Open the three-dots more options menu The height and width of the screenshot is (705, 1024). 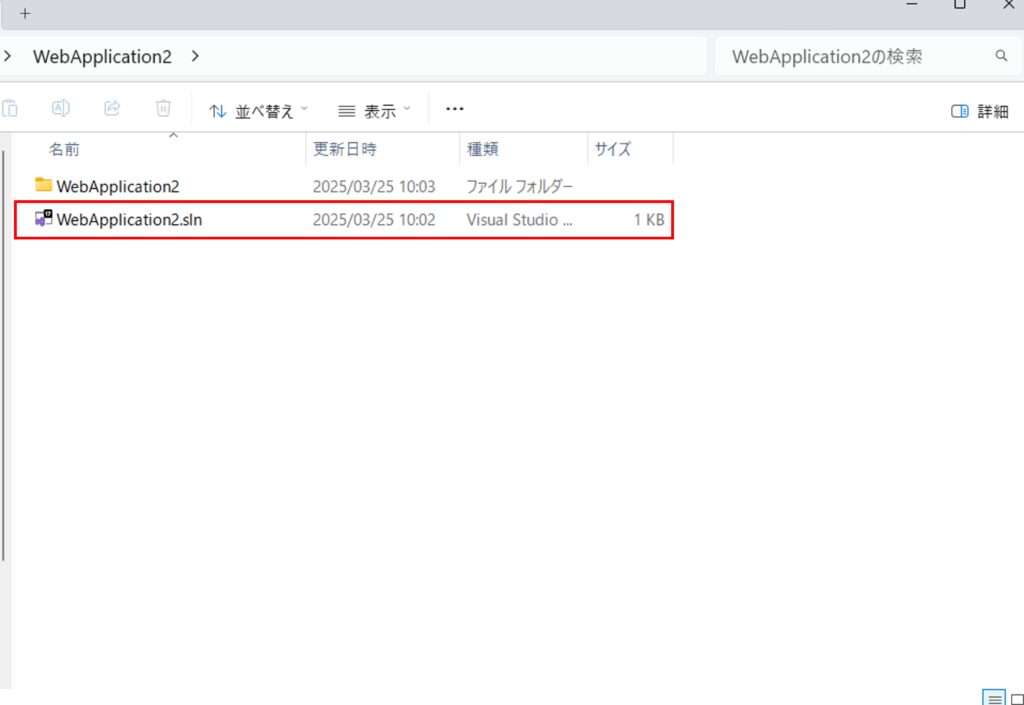tap(455, 109)
